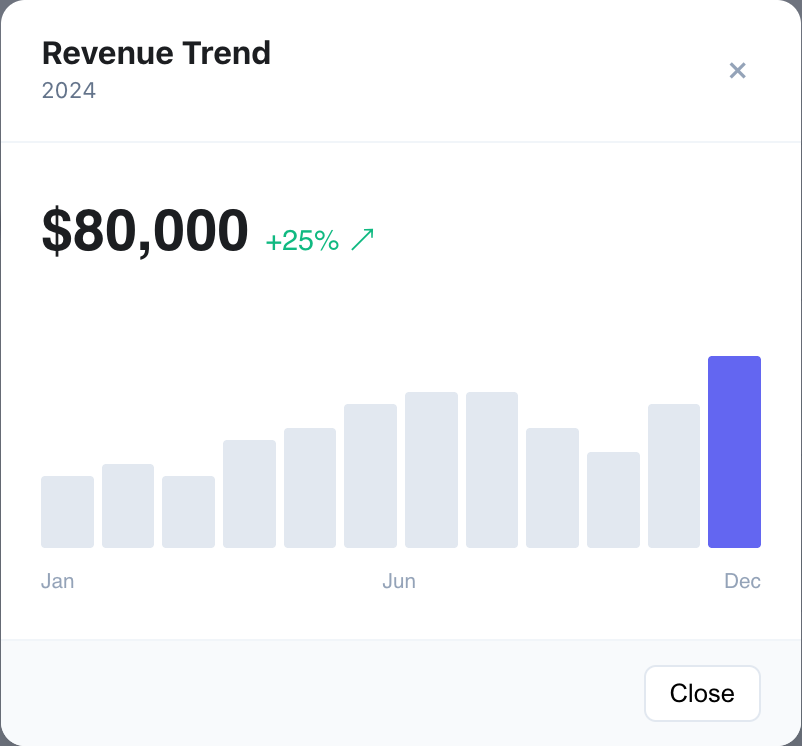The image size is (802, 746).
Task: Select the $80,000 revenue figure
Action: (x=144, y=230)
